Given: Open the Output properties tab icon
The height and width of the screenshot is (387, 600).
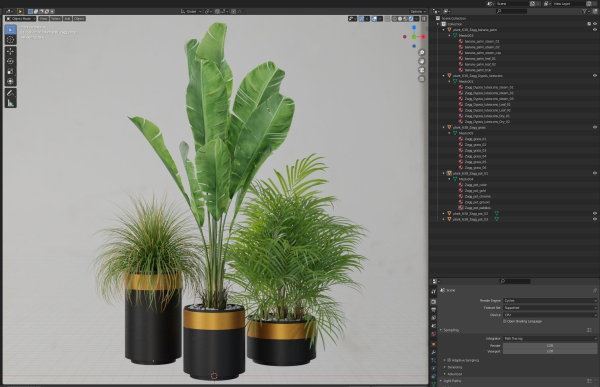Looking at the screenshot, I should click(x=434, y=310).
